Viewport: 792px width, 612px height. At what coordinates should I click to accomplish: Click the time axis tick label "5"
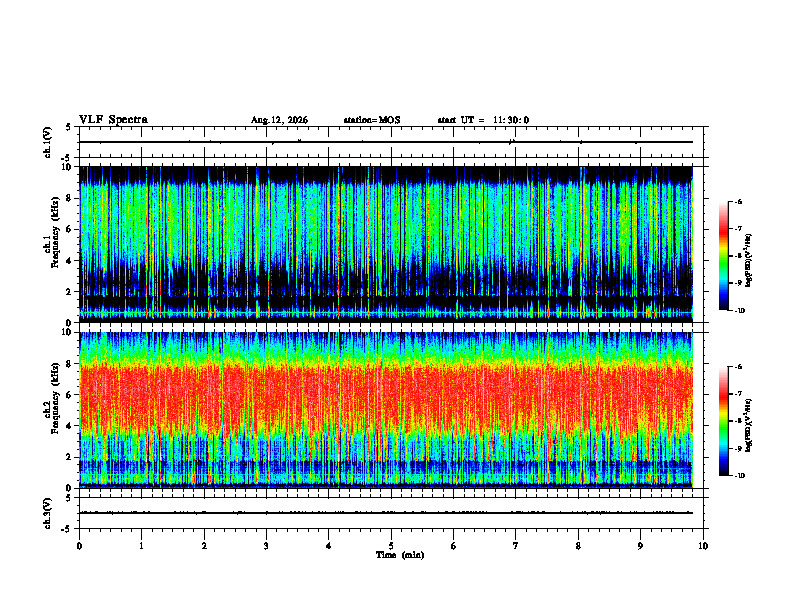tap(391, 546)
